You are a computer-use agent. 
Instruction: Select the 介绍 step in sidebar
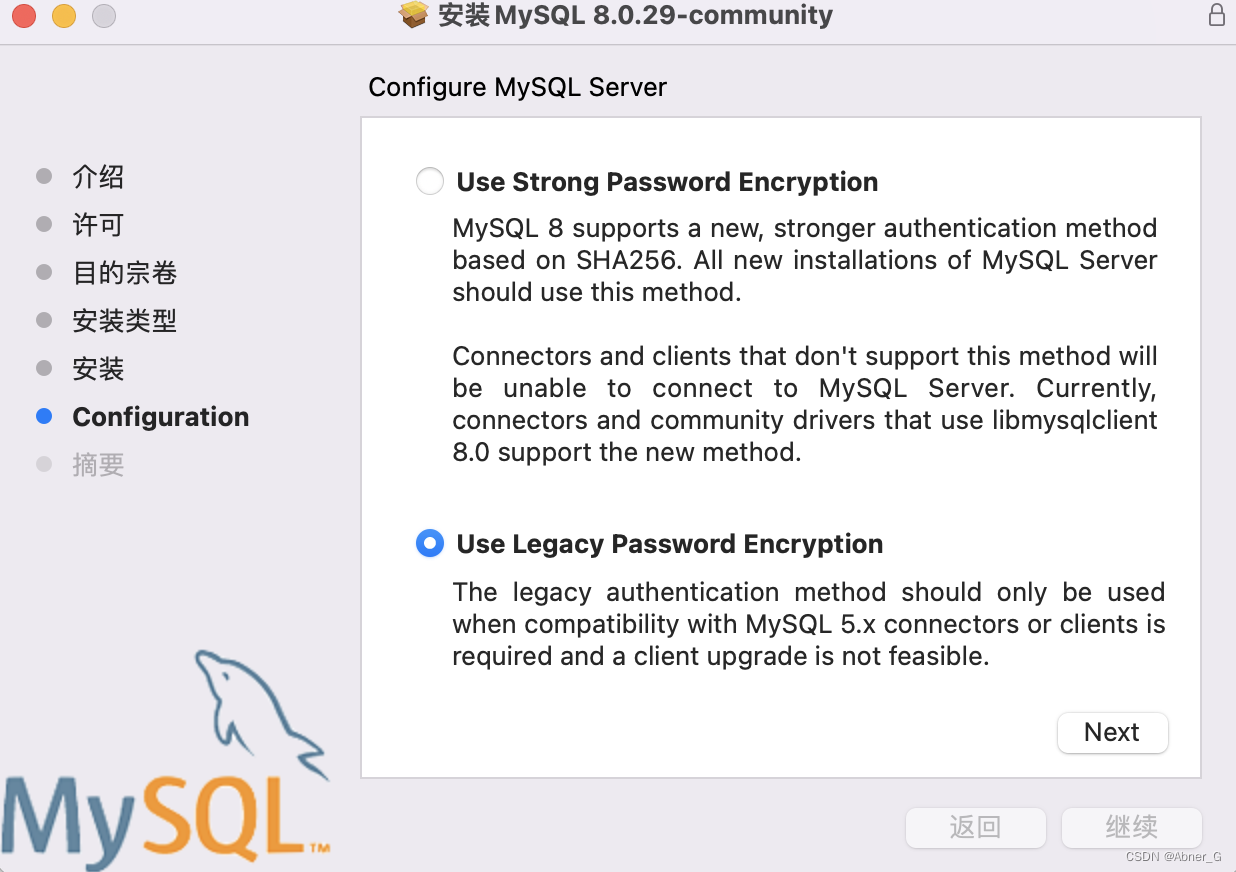(x=98, y=177)
